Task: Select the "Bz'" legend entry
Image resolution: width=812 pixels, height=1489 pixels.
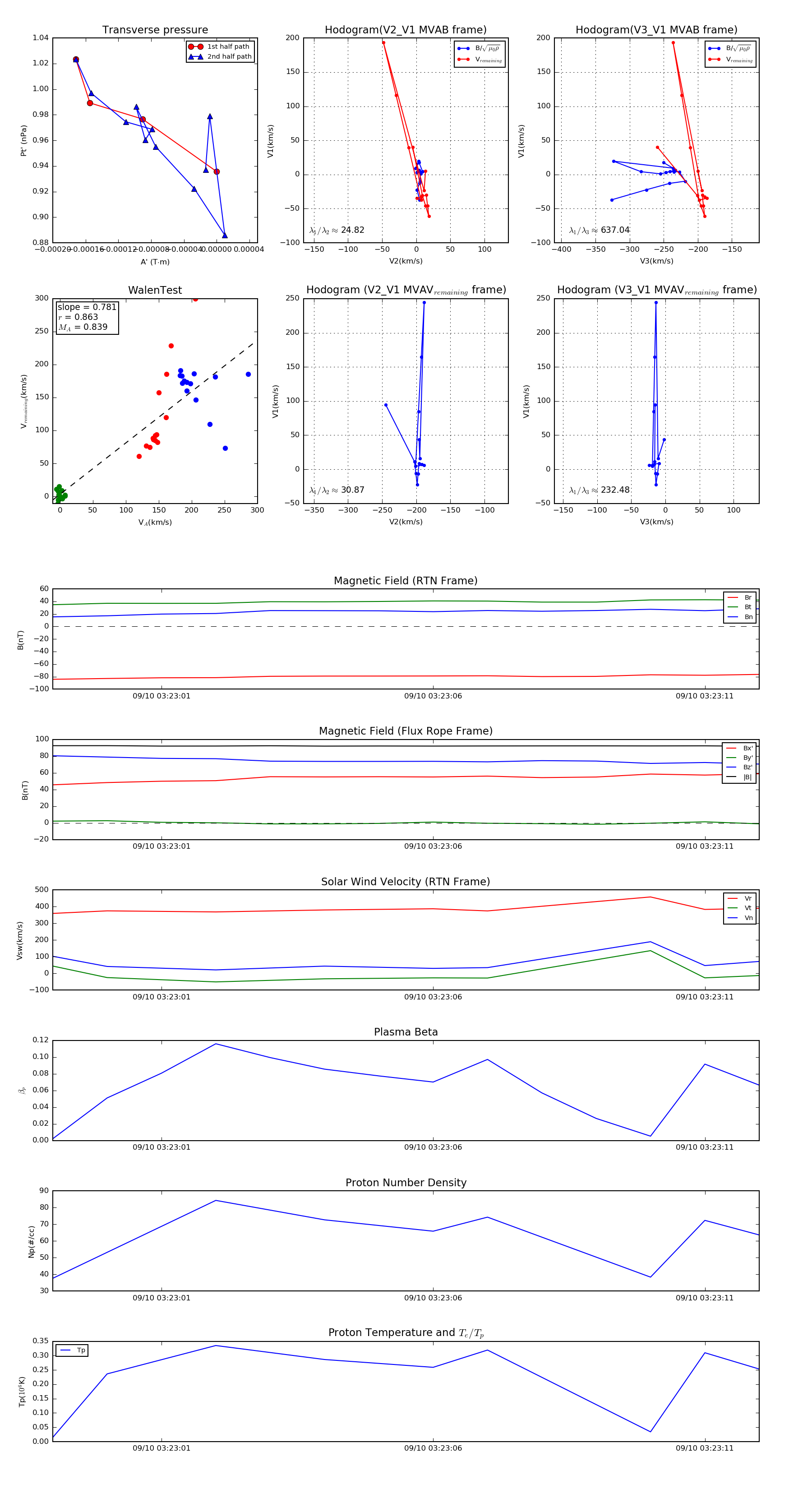Action: pos(739,768)
